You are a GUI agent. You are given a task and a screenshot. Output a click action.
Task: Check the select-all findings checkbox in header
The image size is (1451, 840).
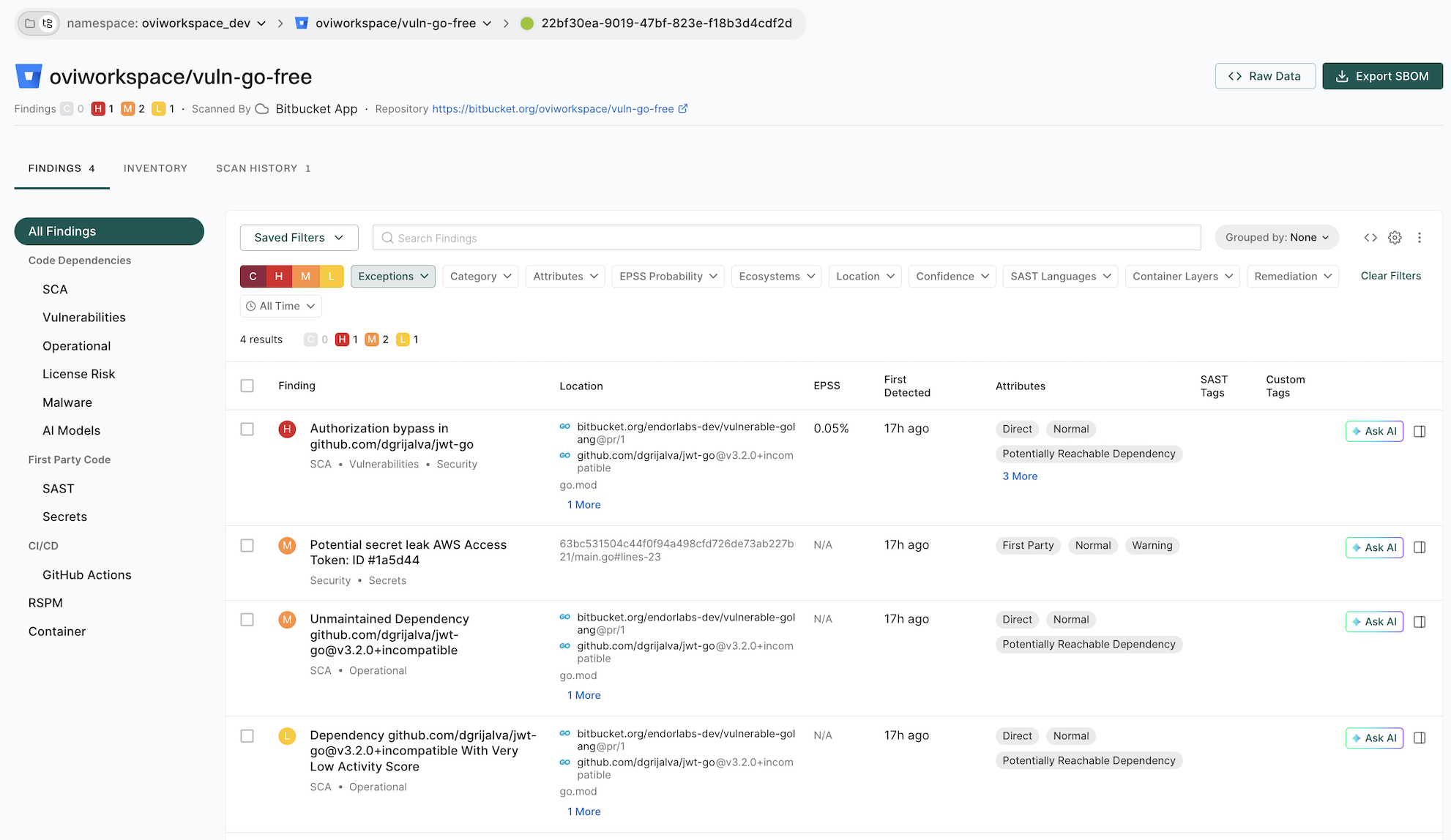(247, 386)
